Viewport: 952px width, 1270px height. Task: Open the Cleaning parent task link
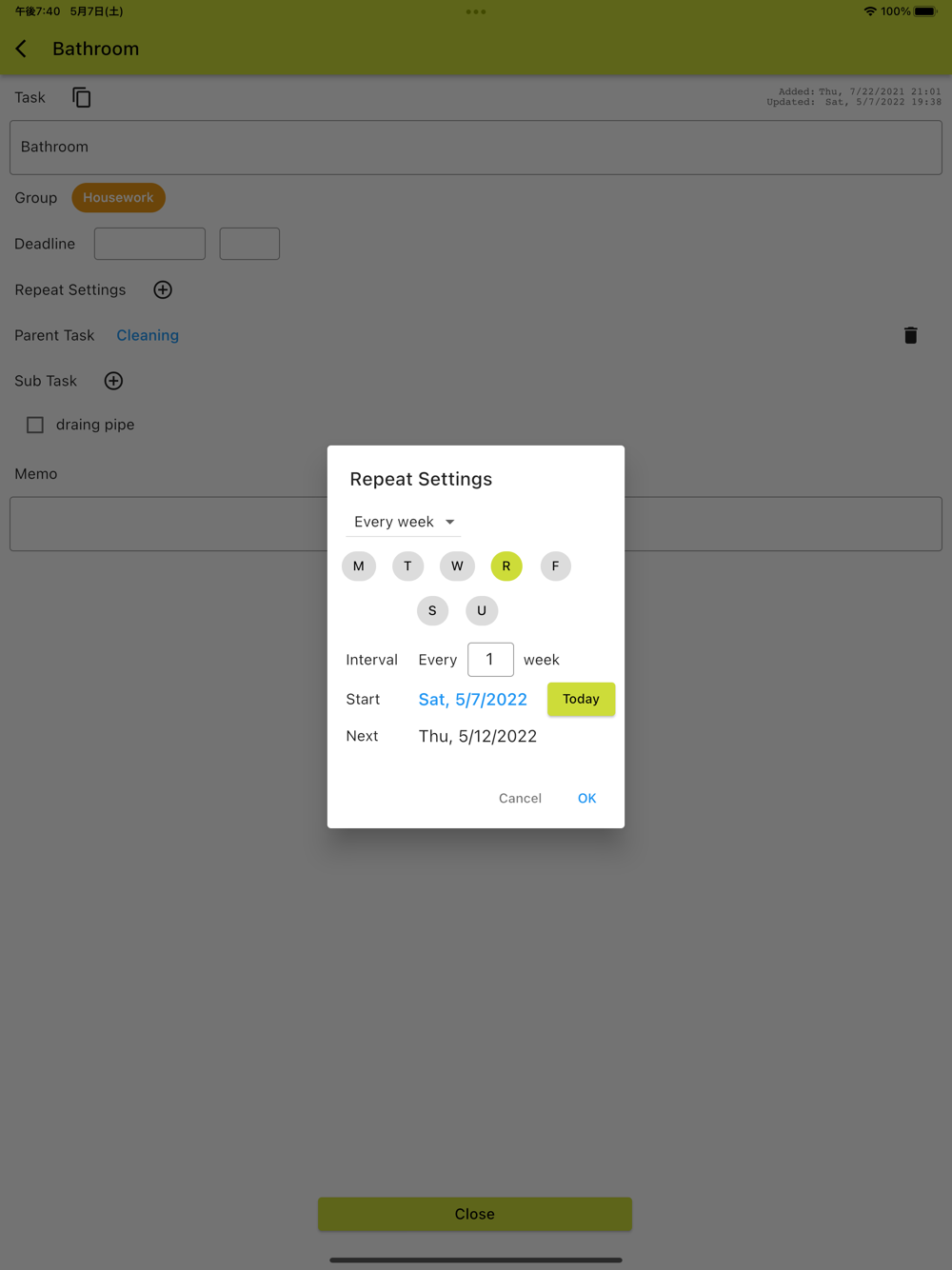click(148, 335)
